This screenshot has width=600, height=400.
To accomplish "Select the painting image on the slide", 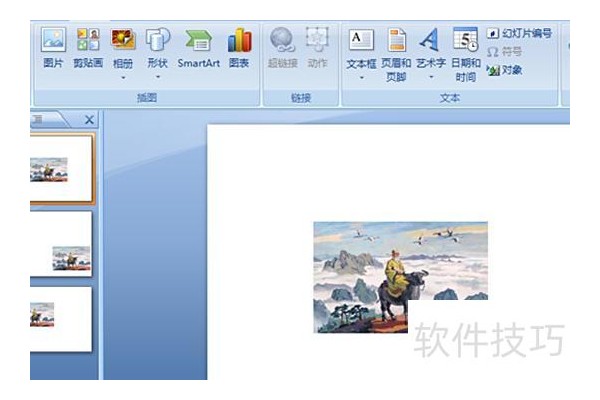I will (401, 277).
